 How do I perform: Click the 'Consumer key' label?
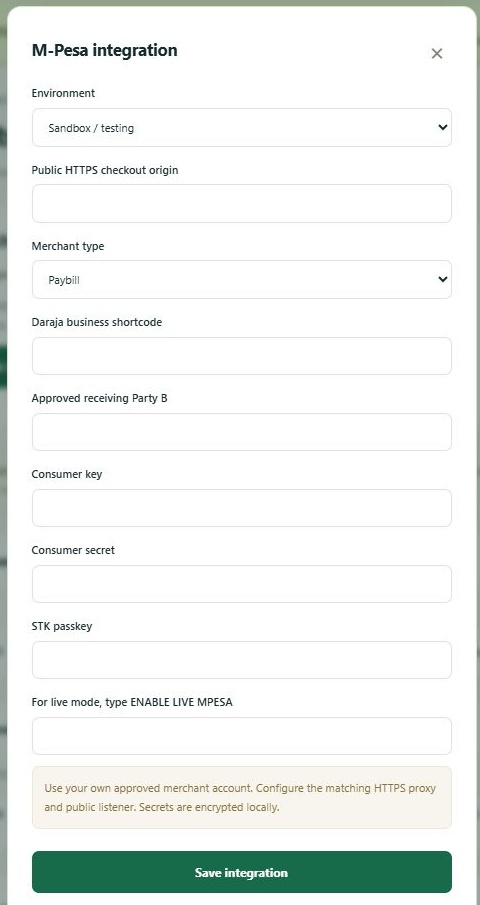(67, 474)
